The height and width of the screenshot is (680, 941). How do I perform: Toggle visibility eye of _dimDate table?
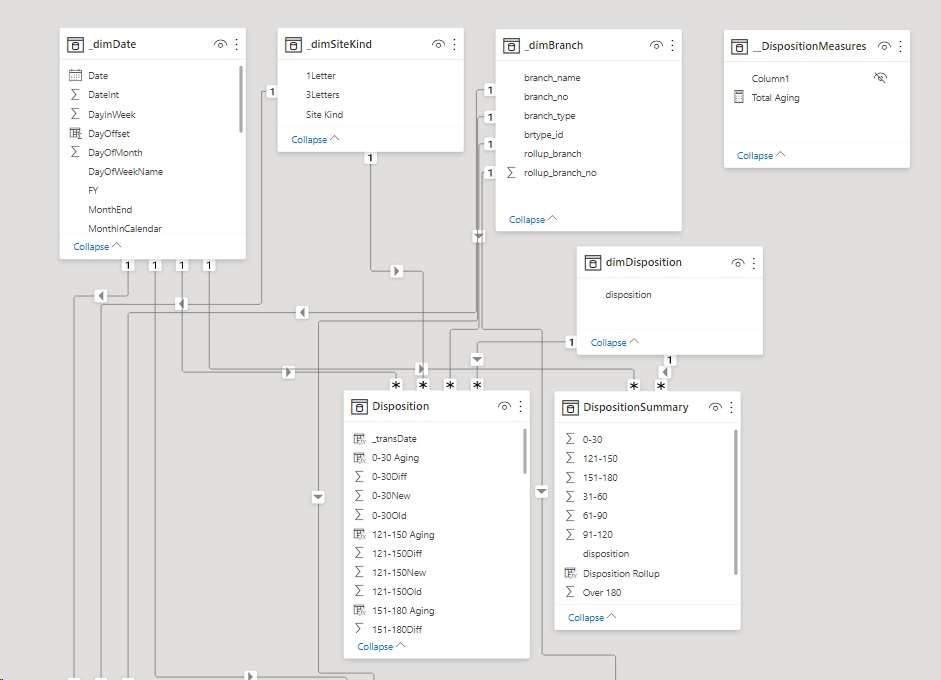tap(220, 44)
